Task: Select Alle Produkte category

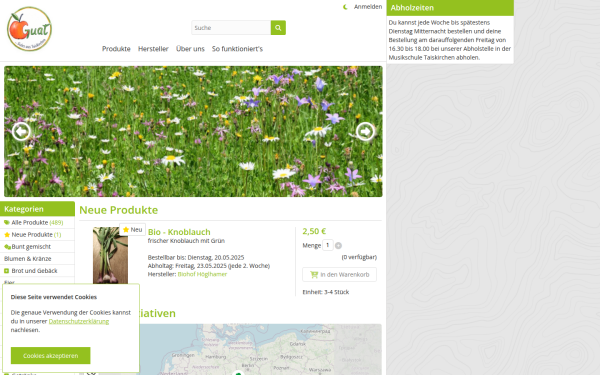Action: tap(37, 222)
